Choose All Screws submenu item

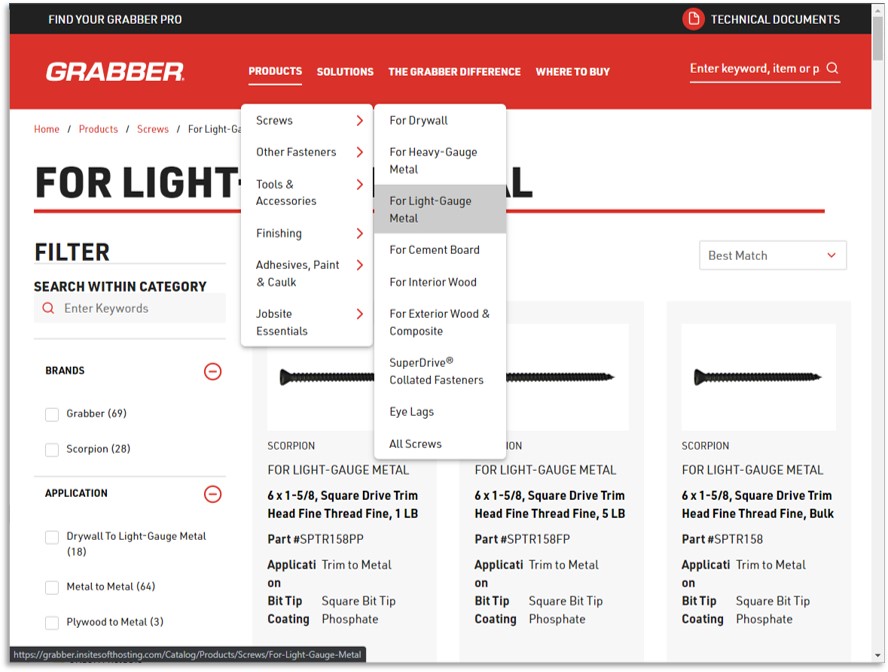(440, 444)
